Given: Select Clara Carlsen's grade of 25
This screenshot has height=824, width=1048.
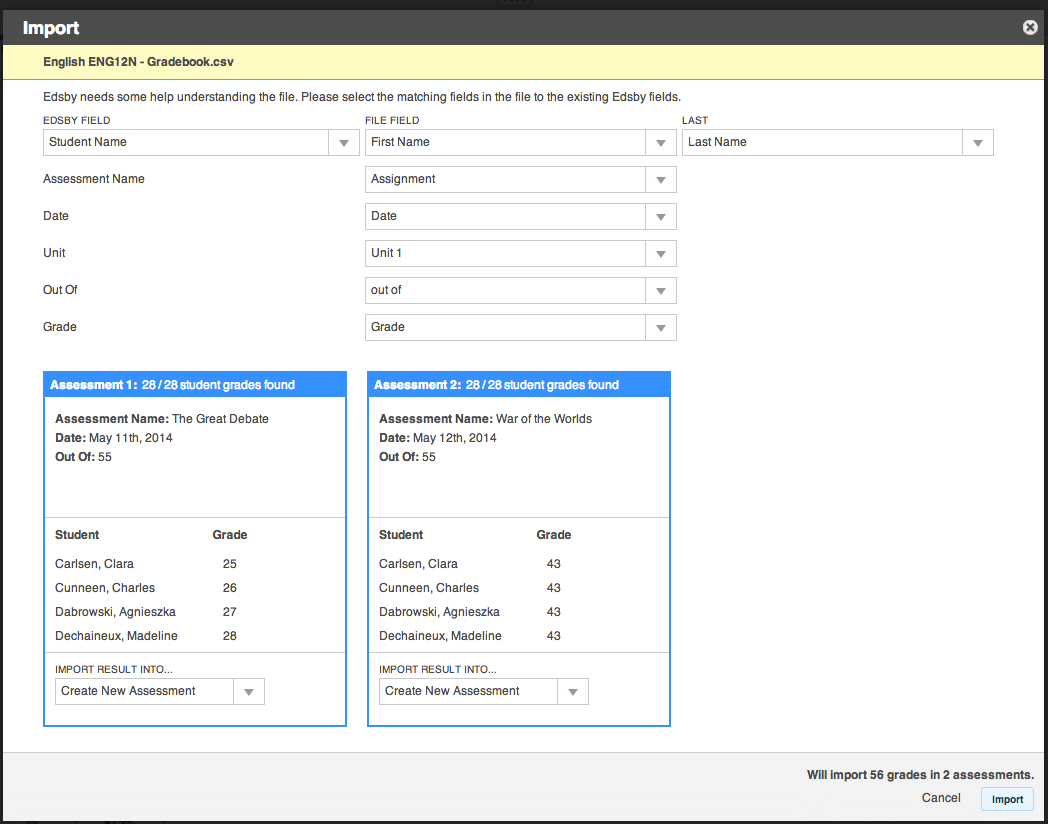Looking at the screenshot, I should tap(229, 563).
